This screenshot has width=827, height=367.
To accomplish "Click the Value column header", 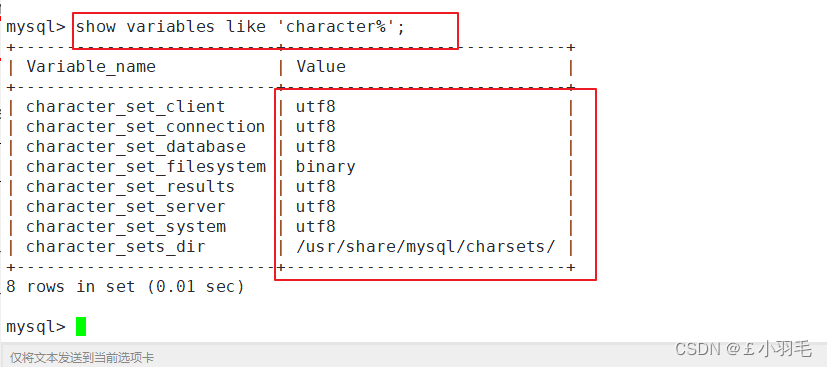I will click(x=321, y=66).
